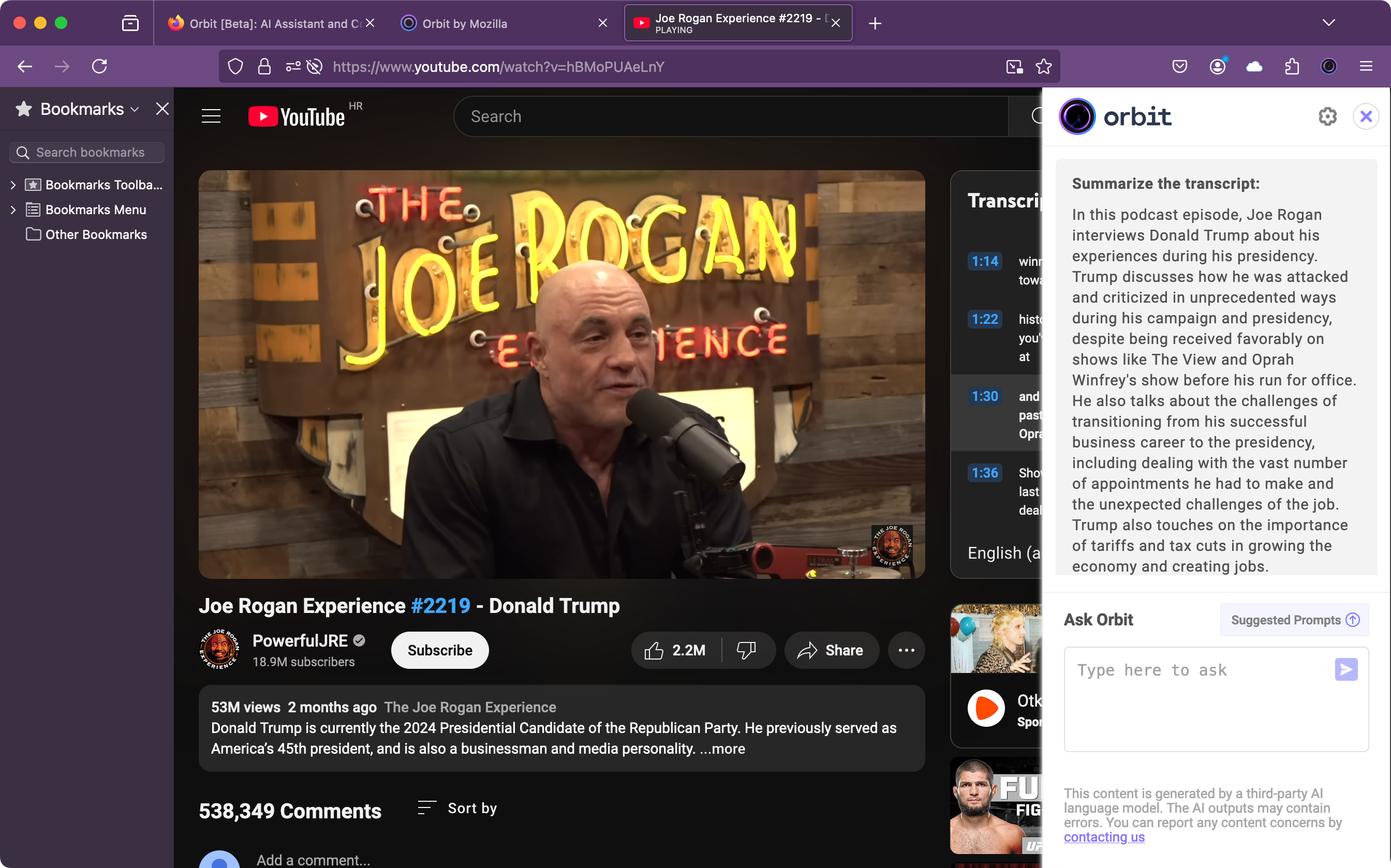Expand the Bookmarks Menu tree item
Screen dimensions: 1391x868
14,210
